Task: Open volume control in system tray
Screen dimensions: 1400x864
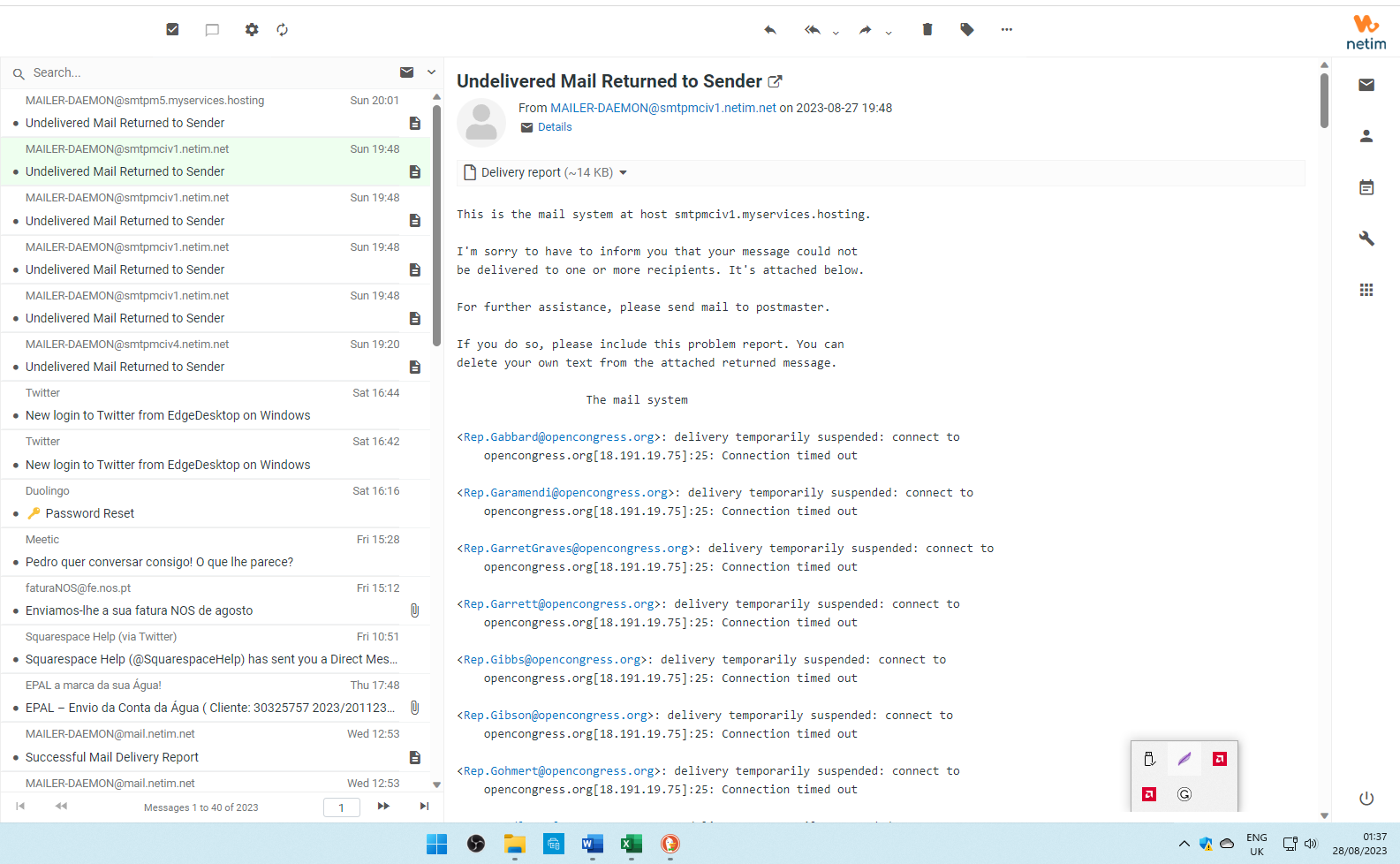Action: click(x=1311, y=844)
